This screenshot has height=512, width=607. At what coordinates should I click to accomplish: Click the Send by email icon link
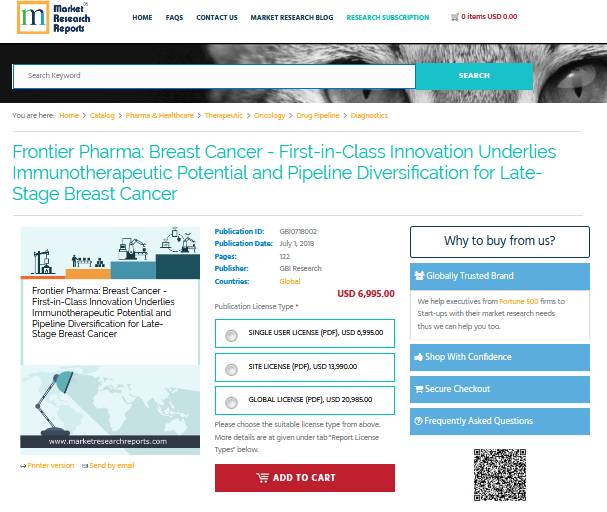[x=85, y=465]
